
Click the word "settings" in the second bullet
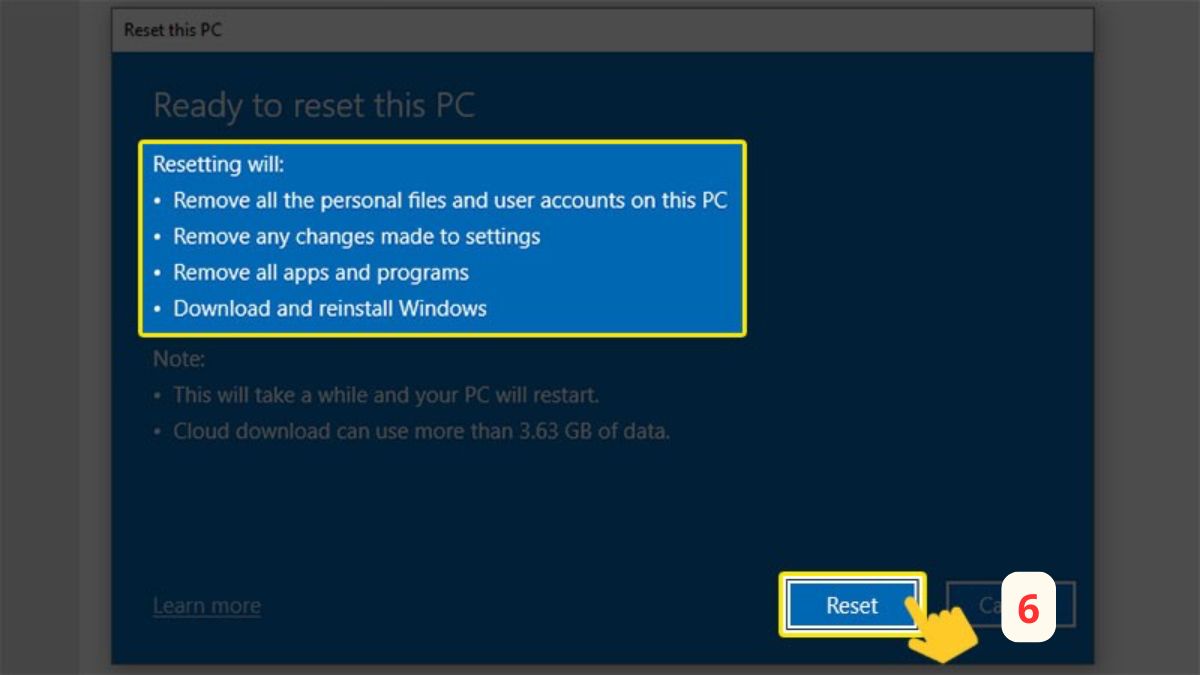point(501,237)
